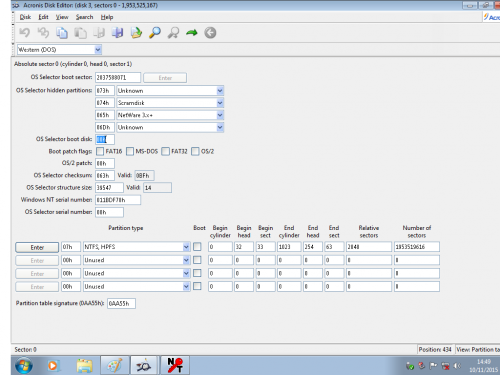
Task: Open Search with the magnifying glass icon
Action: 155,33
